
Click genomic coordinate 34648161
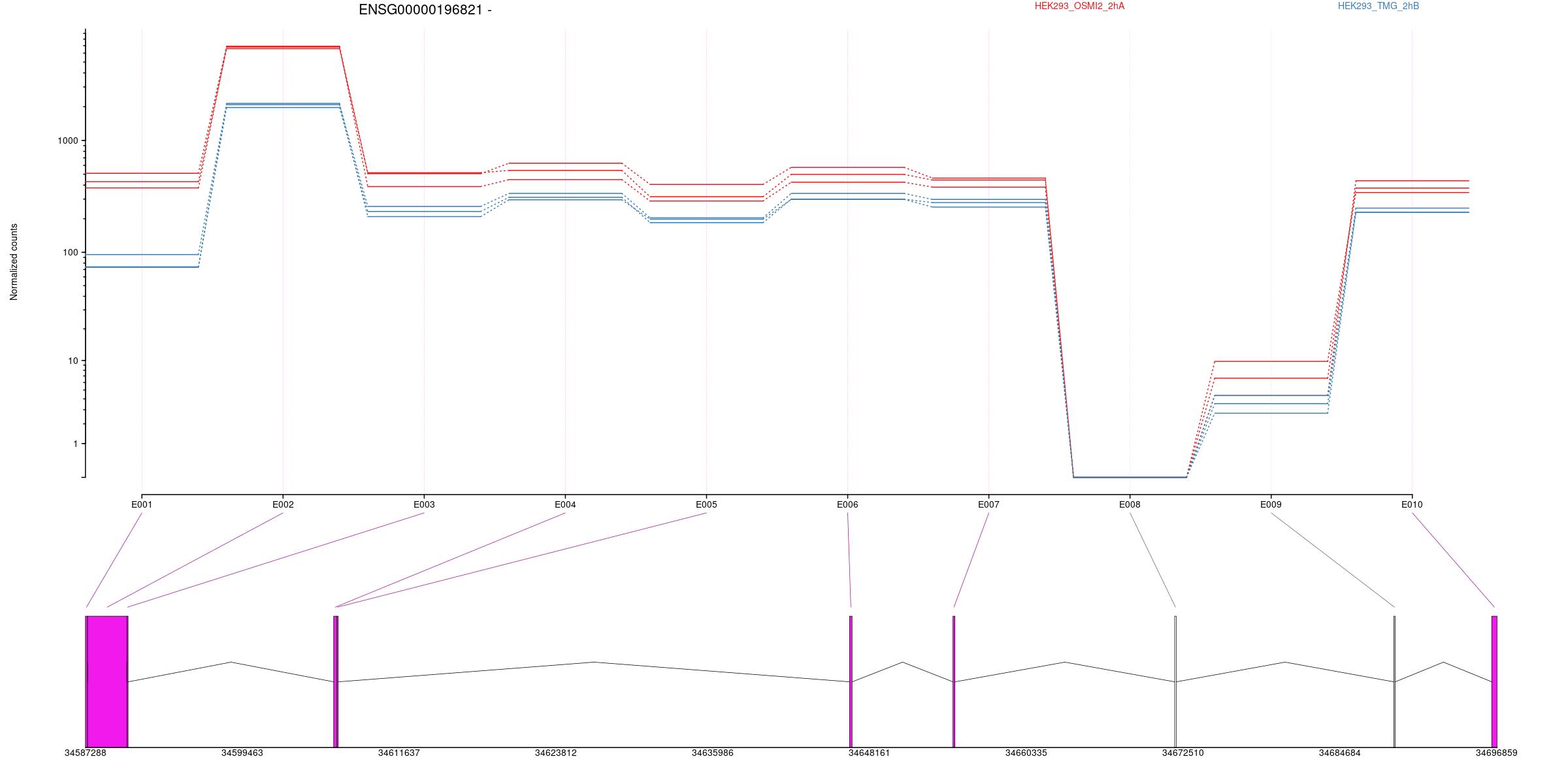(x=869, y=753)
